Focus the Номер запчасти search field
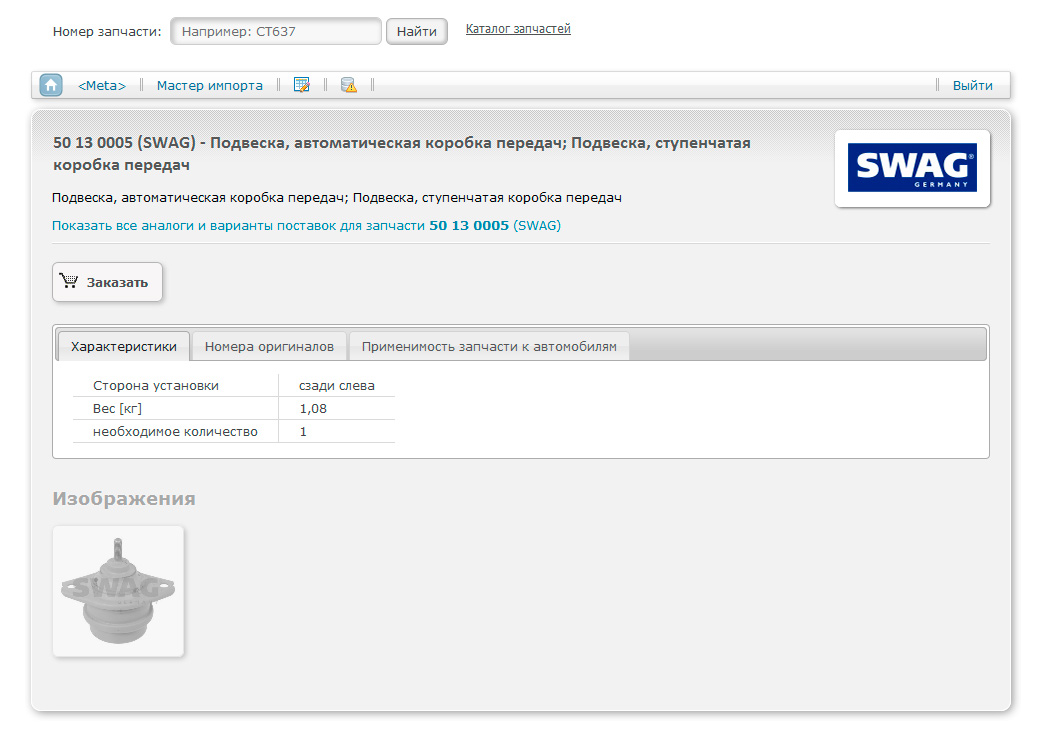The height and width of the screenshot is (736, 1052). pyautogui.click(x=276, y=32)
